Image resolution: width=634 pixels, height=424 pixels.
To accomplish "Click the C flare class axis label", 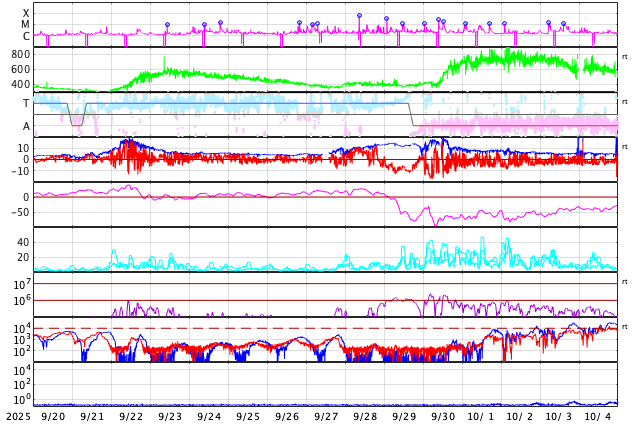I will pos(26,36).
